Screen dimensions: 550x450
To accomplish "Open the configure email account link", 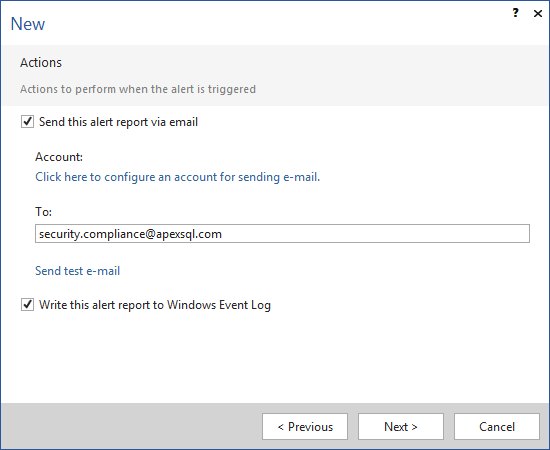I will point(177,177).
